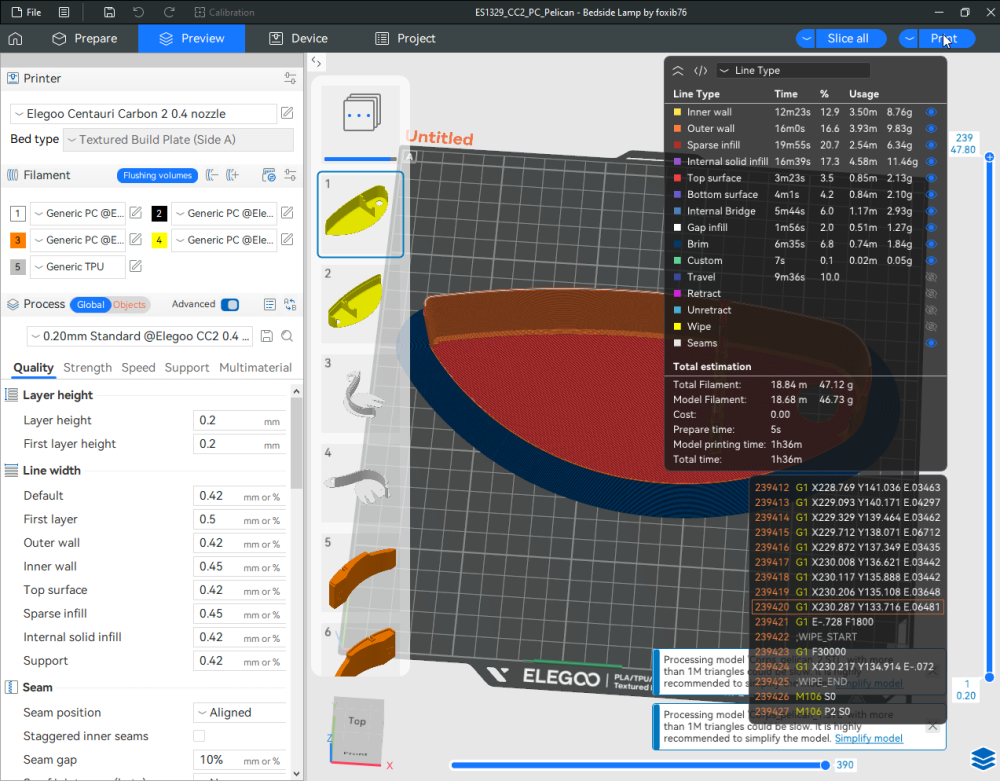Click the Slice all button

coord(851,38)
